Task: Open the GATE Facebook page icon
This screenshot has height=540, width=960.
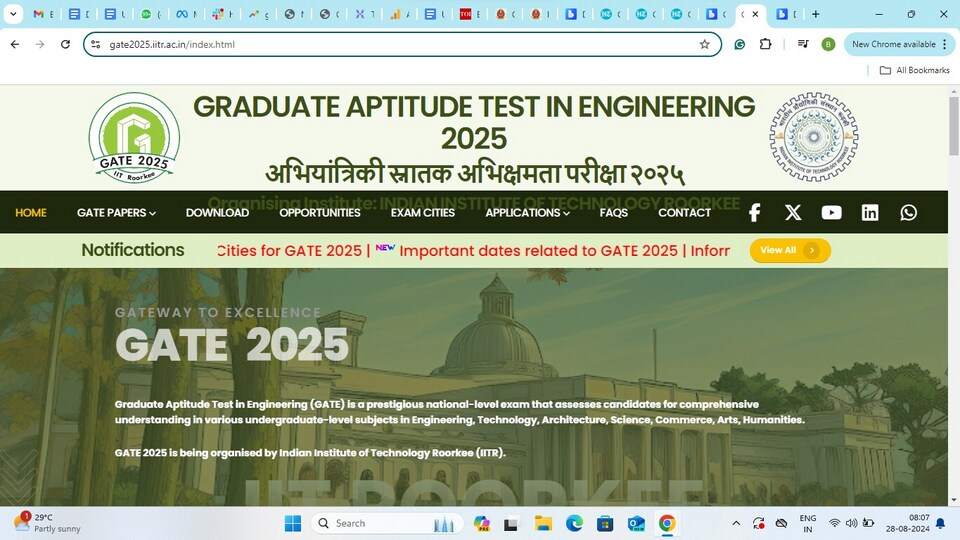Action: click(754, 212)
